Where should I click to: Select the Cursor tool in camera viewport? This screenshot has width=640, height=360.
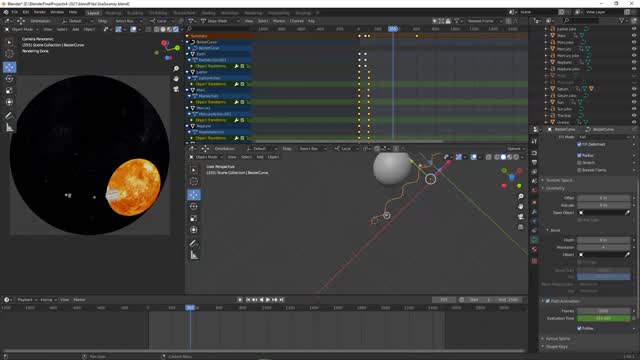pos(9,53)
